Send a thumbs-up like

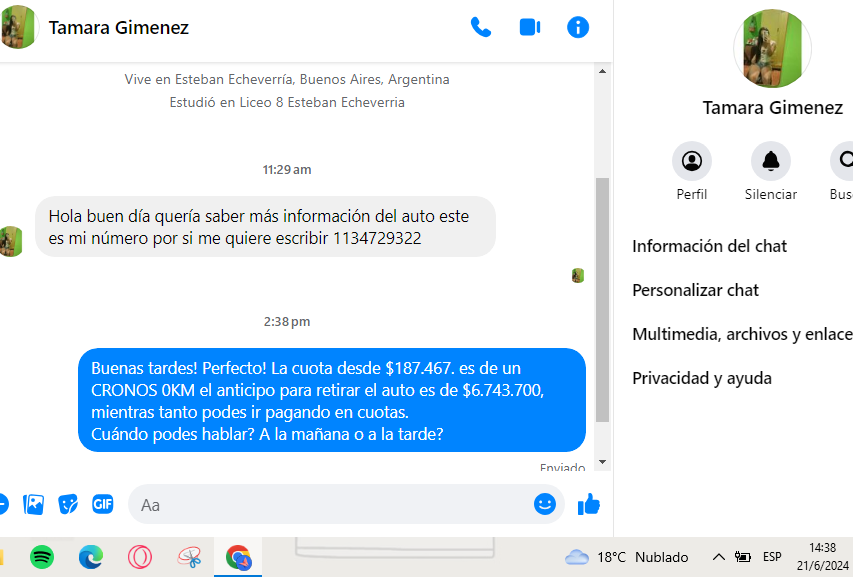589,504
